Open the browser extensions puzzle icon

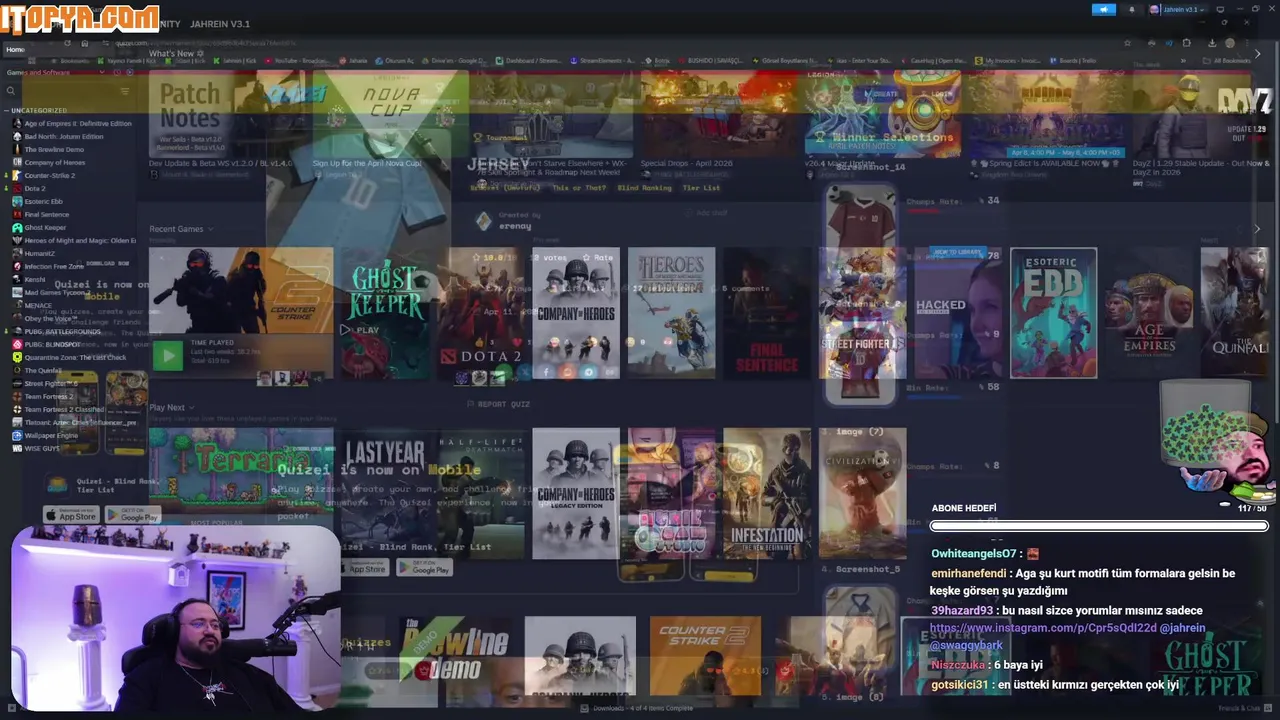pyautogui.click(x=1186, y=43)
